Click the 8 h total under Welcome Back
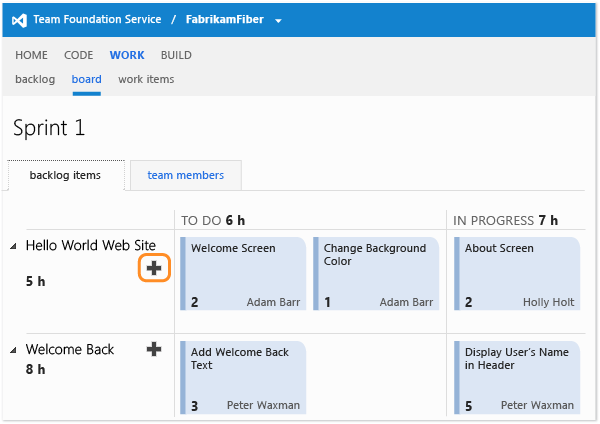Image resolution: width=600 pixels, height=424 pixels. click(36, 369)
